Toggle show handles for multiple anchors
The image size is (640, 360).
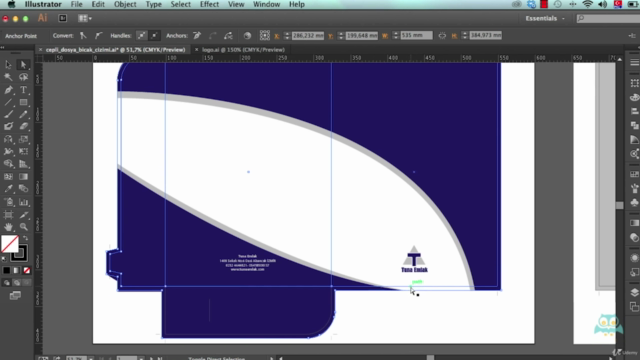[x=141, y=36]
